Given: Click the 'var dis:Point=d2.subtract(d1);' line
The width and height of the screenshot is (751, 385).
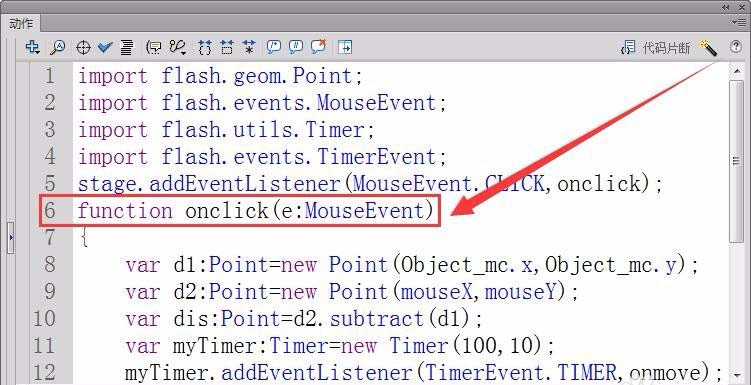Looking at the screenshot, I should point(304,318).
